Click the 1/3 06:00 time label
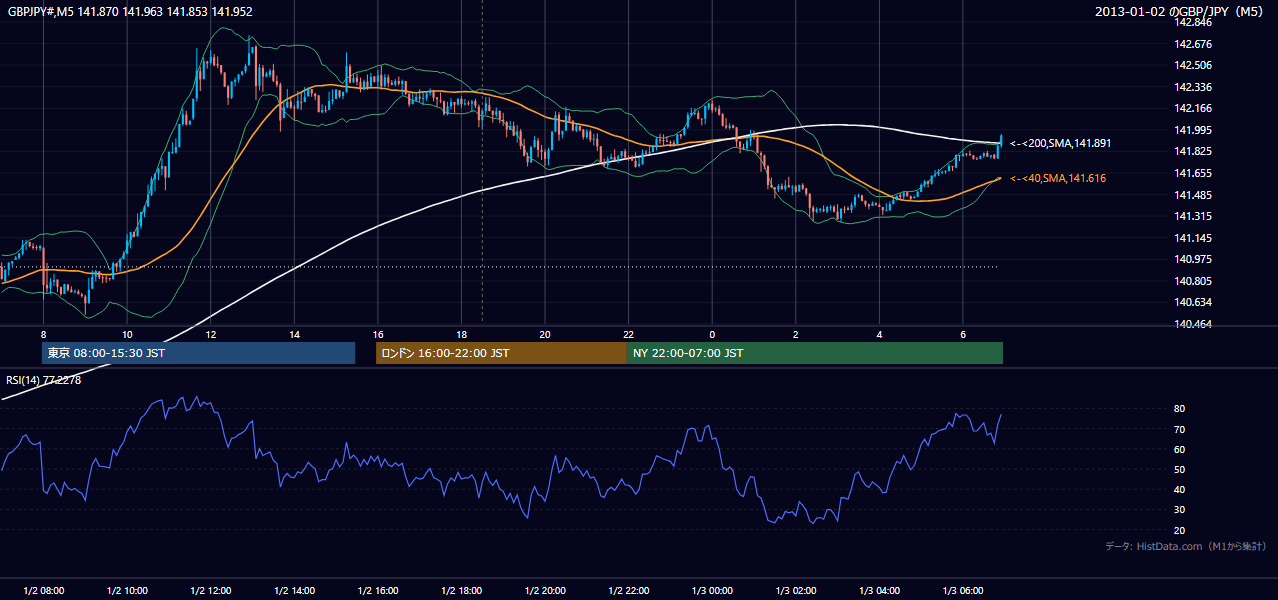 tap(963, 590)
